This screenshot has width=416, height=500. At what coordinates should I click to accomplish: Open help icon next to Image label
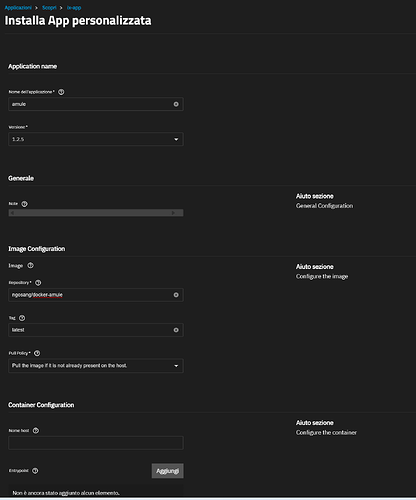pyautogui.click(x=30, y=265)
